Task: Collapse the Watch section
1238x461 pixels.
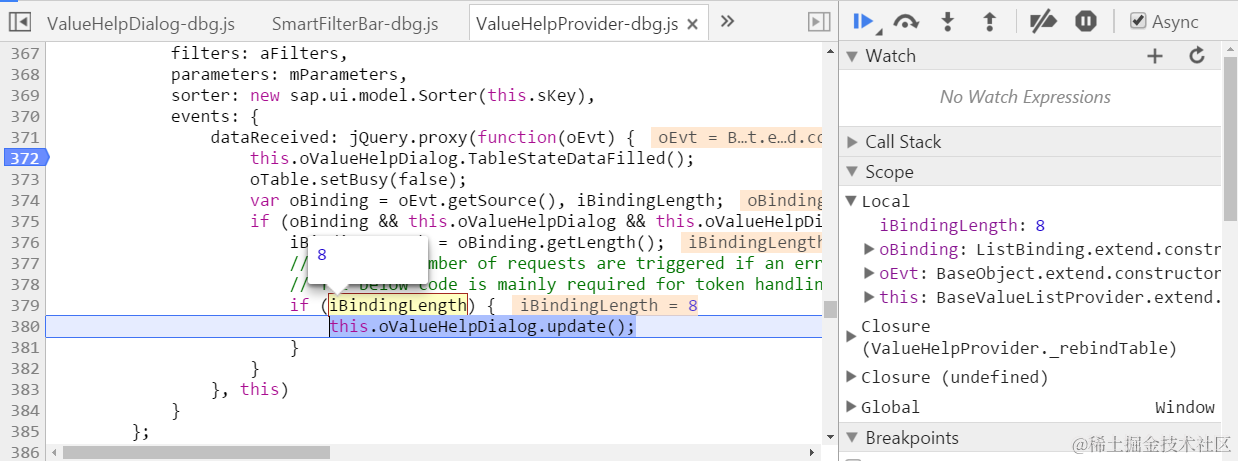Action: (852, 56)
